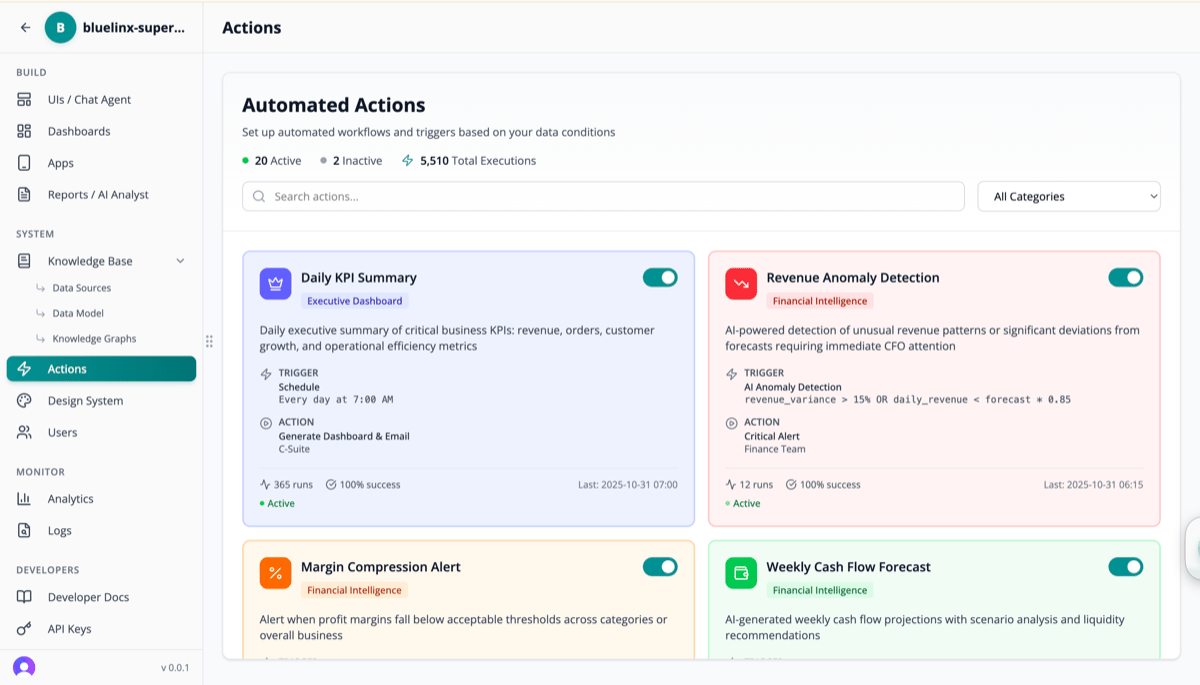
Task: Click the UIs / Chat Agent layout icon
Action: (24, 100)
